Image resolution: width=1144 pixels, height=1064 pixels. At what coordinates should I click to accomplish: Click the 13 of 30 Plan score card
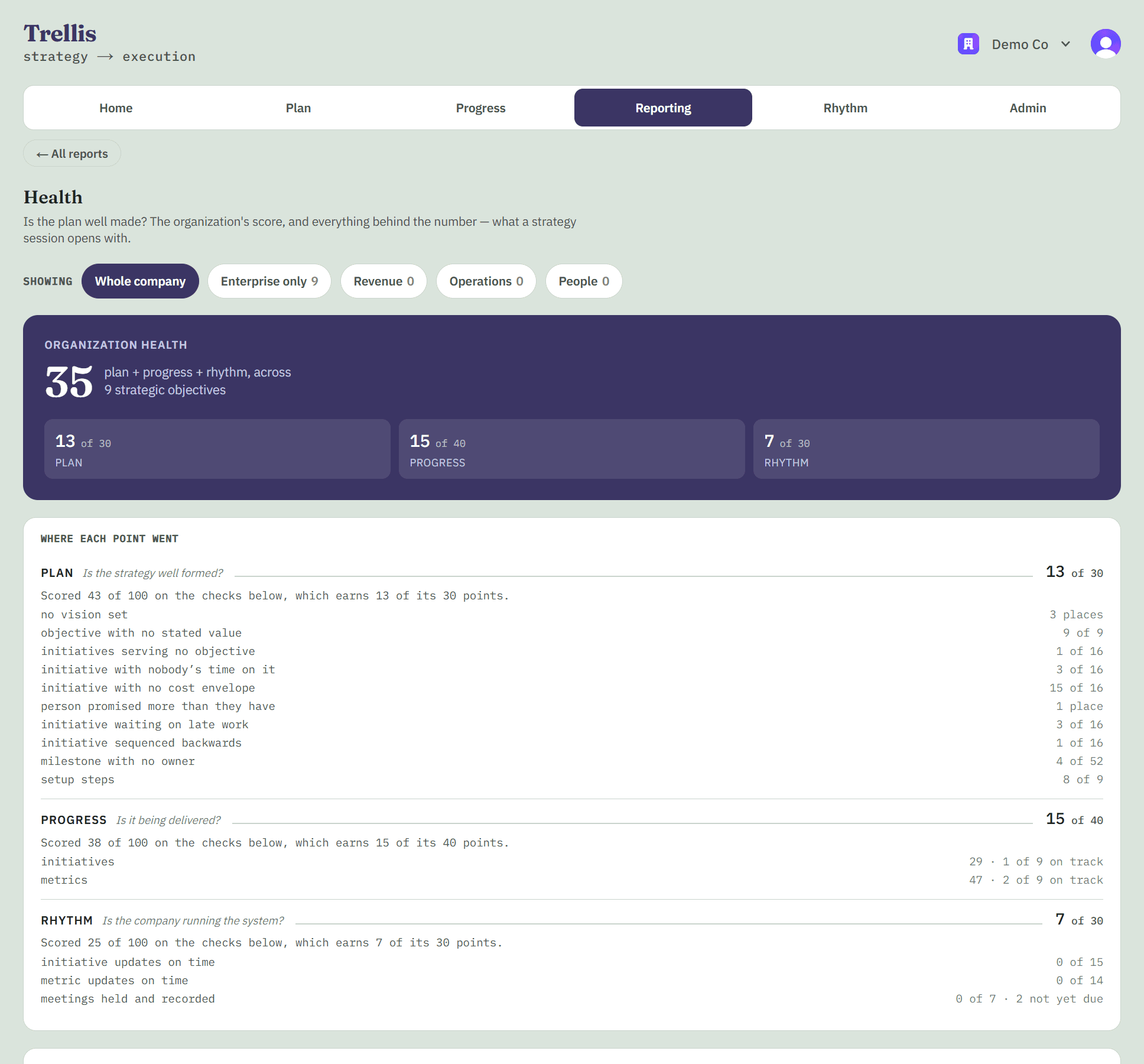[x=217, y=449]
